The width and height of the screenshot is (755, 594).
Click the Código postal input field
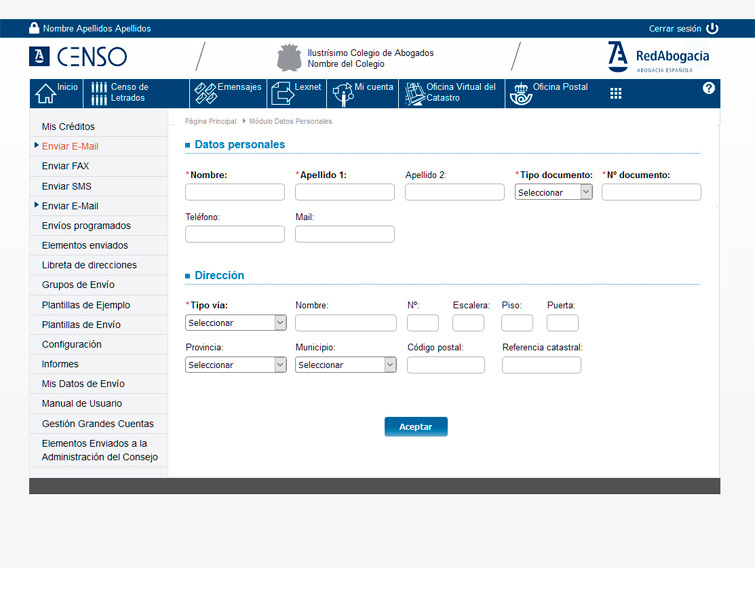point(446,365)
